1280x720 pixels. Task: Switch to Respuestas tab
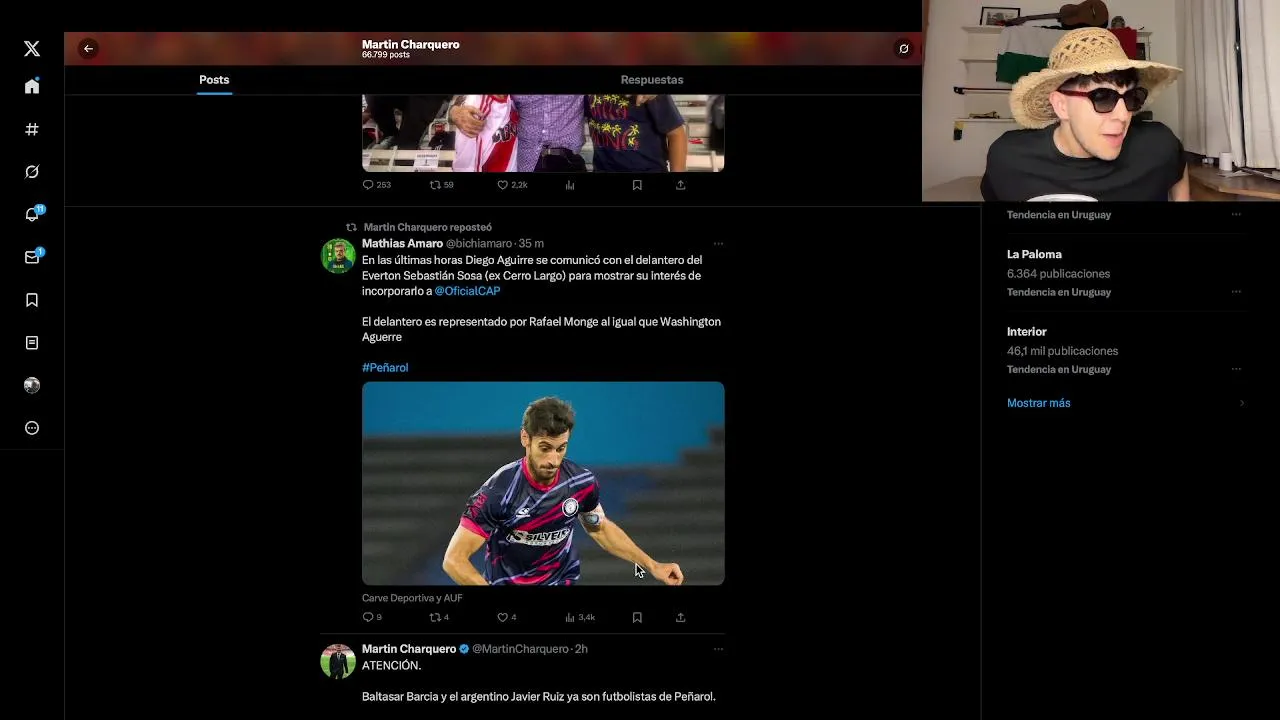click(x=652, y=80)
